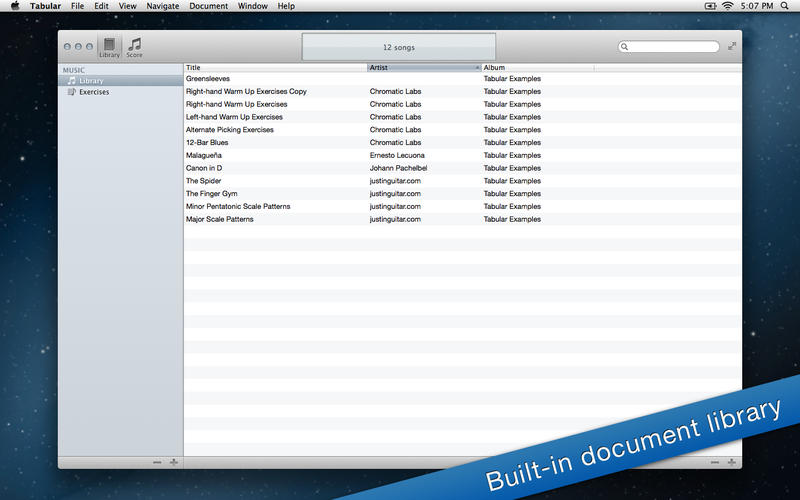This screenshot has width=800, height=500.
Task: Click the minus button below the sidebar
Action: point(156,462)
